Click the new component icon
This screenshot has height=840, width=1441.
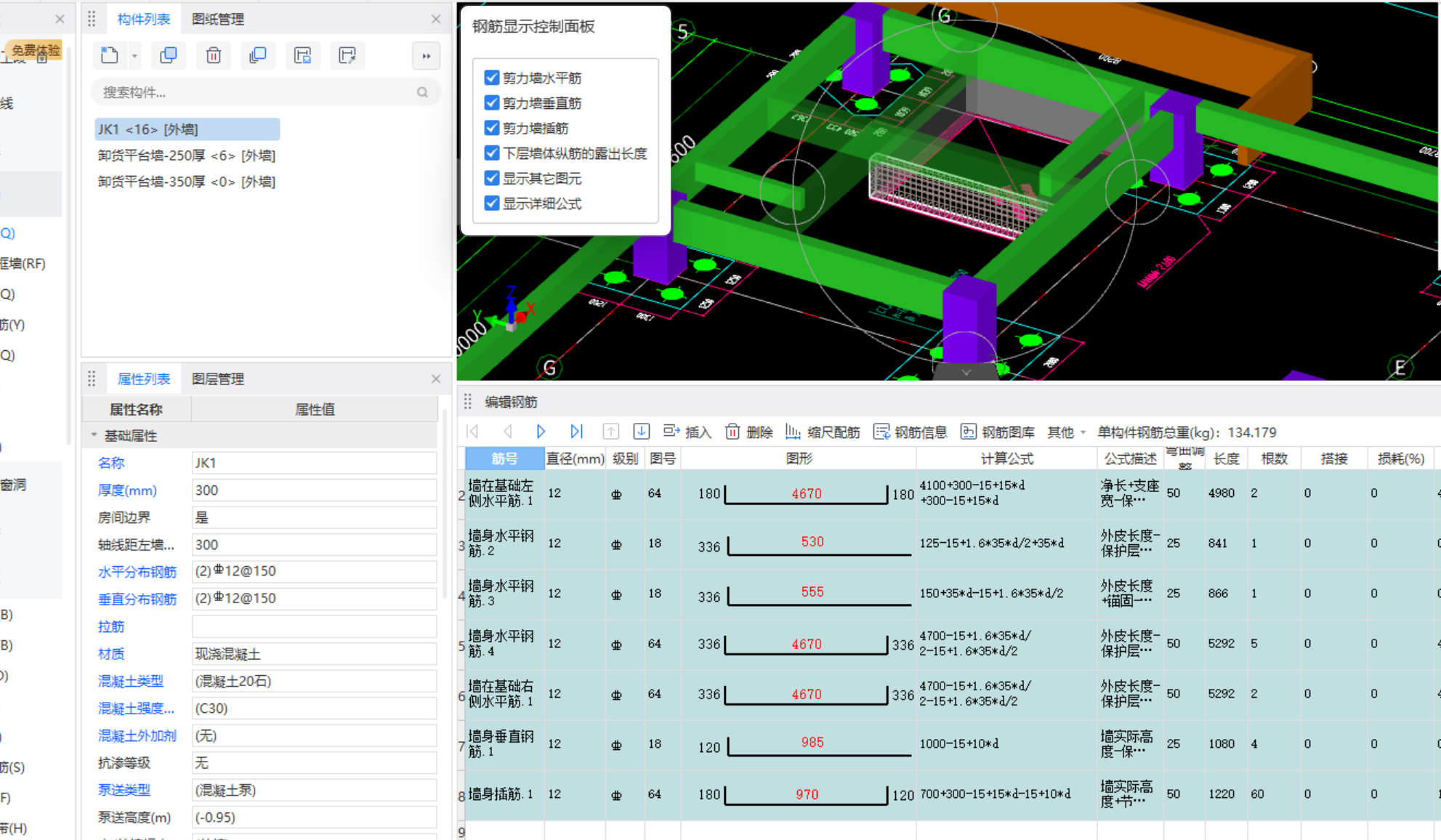(109, 55)
